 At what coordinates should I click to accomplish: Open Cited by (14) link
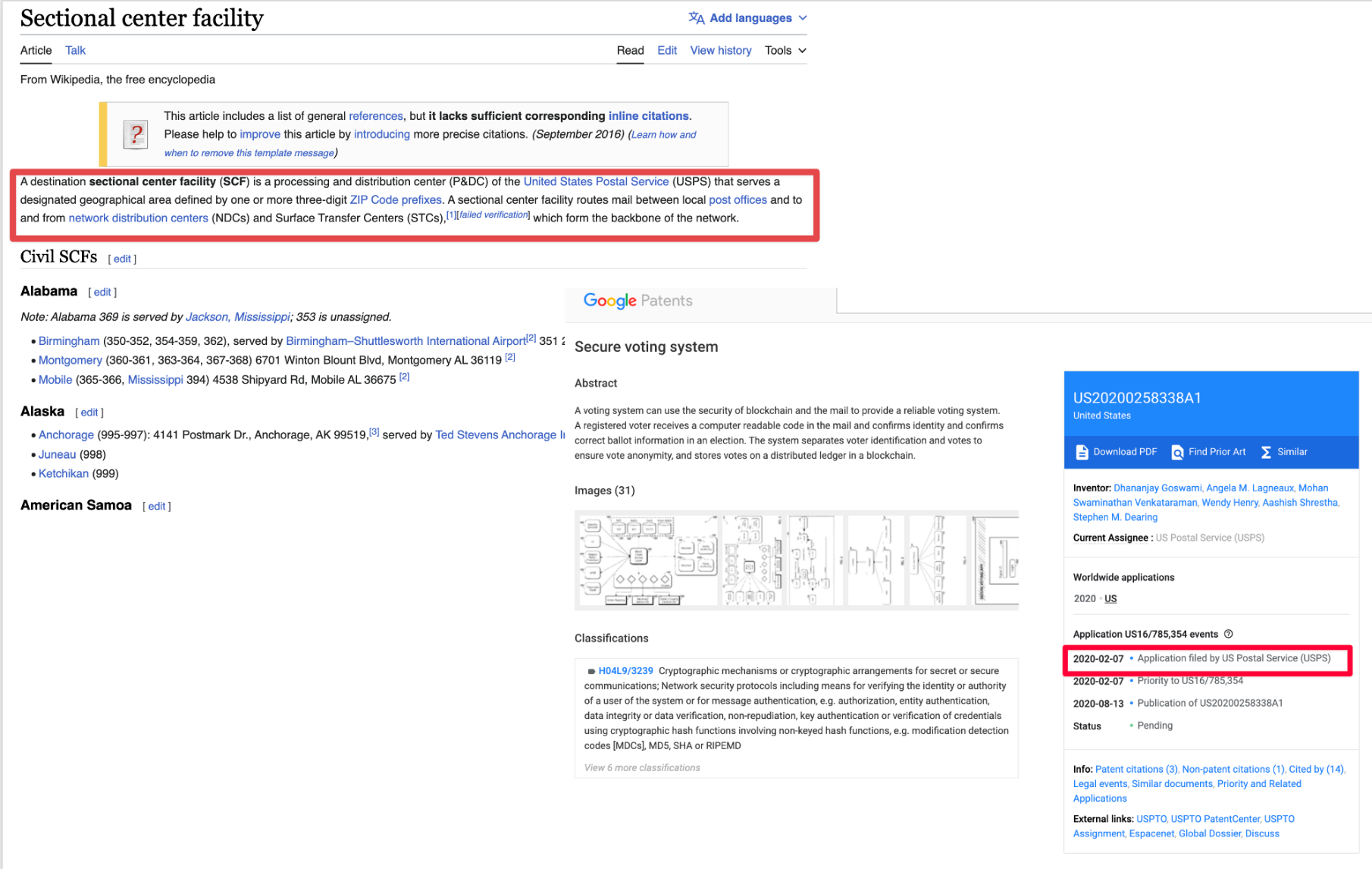[1316, 769]
